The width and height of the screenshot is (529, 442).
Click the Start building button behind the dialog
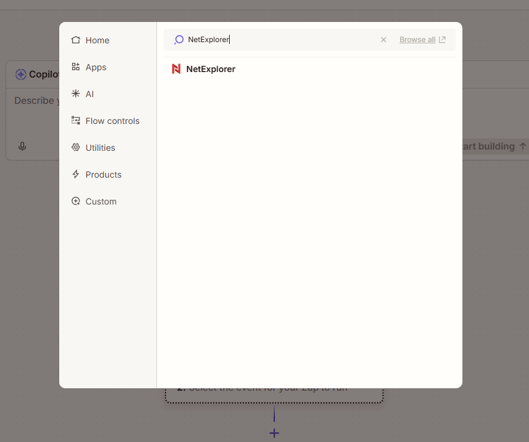[495, 146]
